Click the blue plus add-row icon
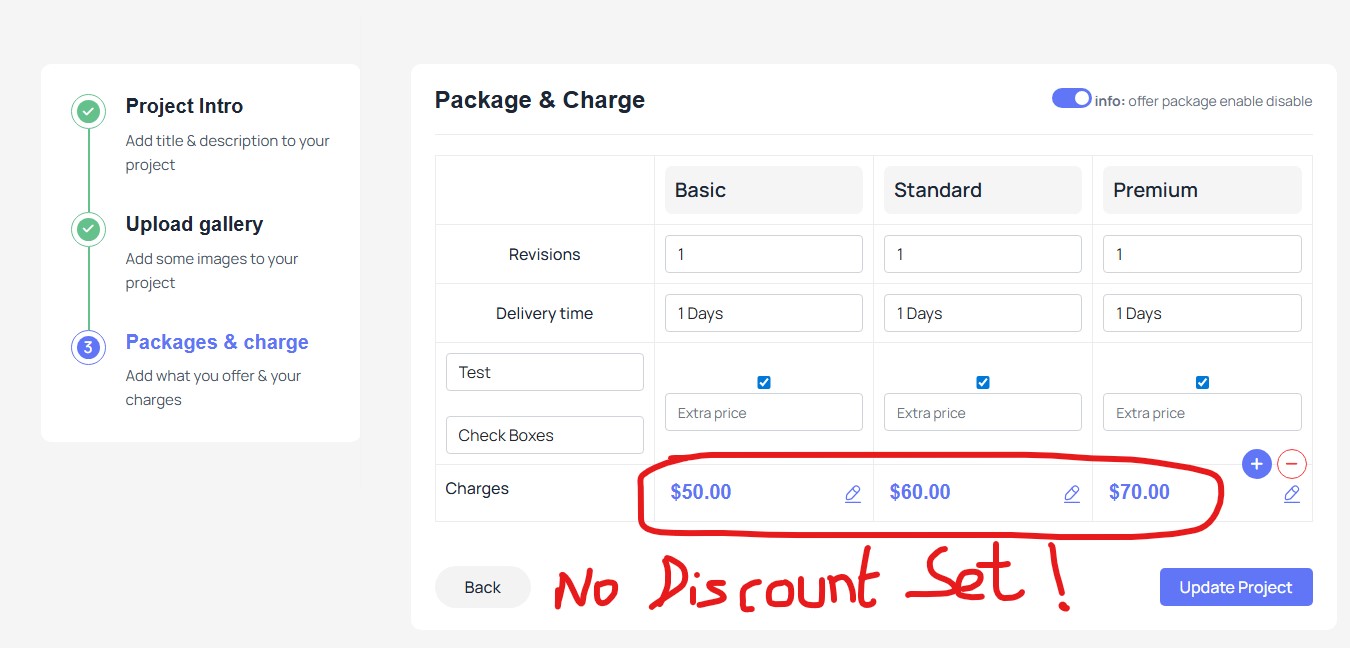Screen dimensions: 1350x648 pyautogui.click(x=1257, y=464)
